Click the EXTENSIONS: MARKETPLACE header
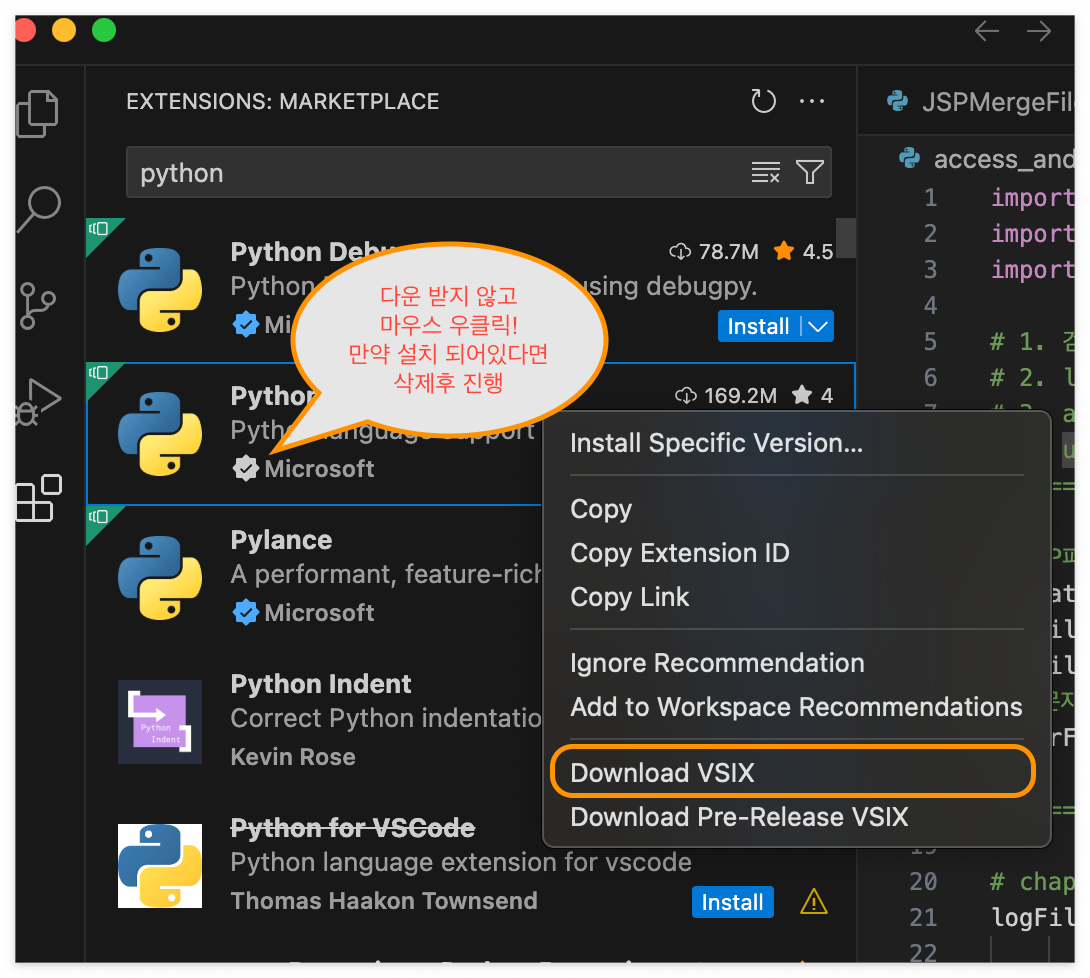The image size is (1090, 978). pos(282,101)
